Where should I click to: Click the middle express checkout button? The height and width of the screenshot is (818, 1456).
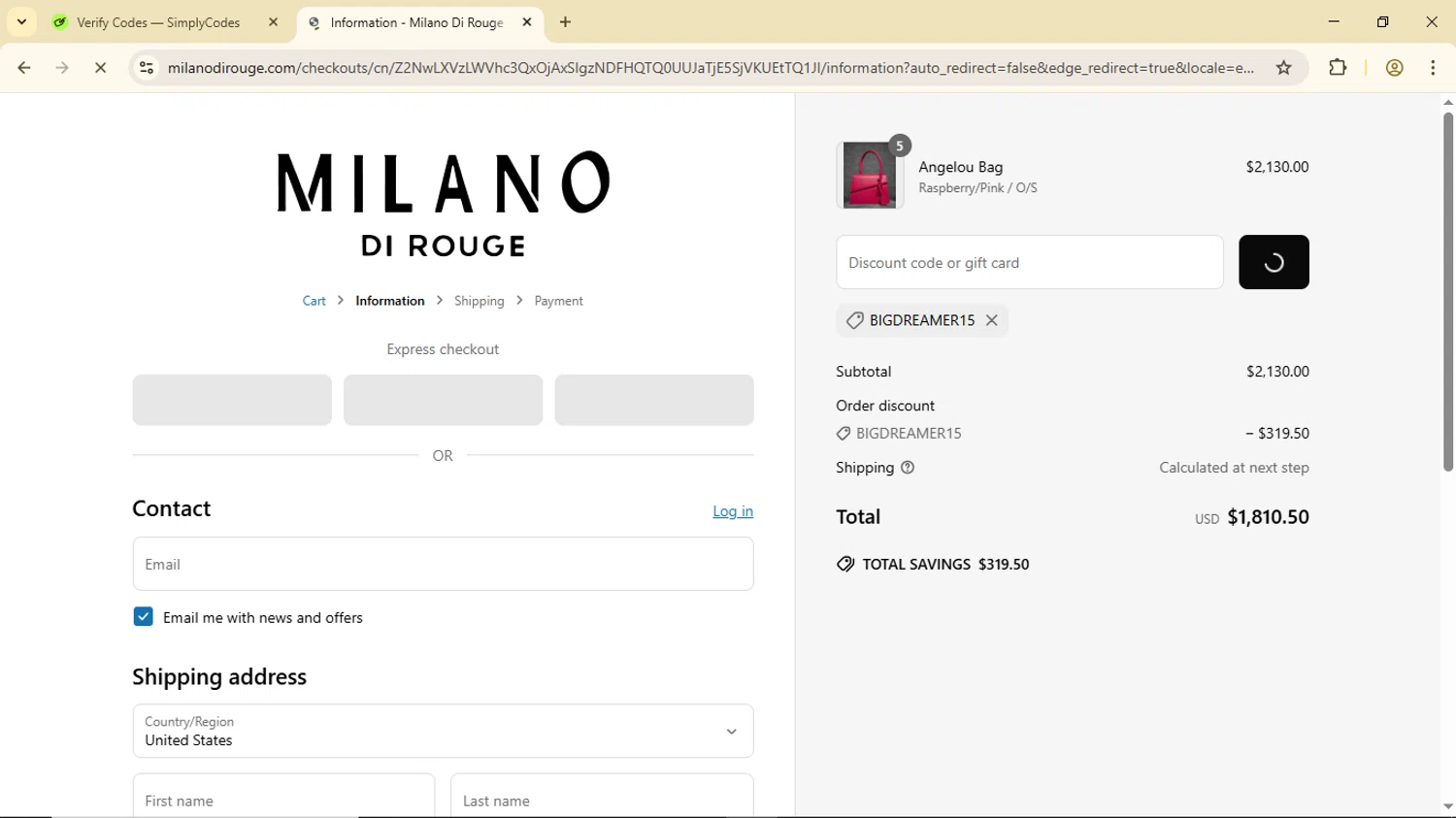pos(444,400)
